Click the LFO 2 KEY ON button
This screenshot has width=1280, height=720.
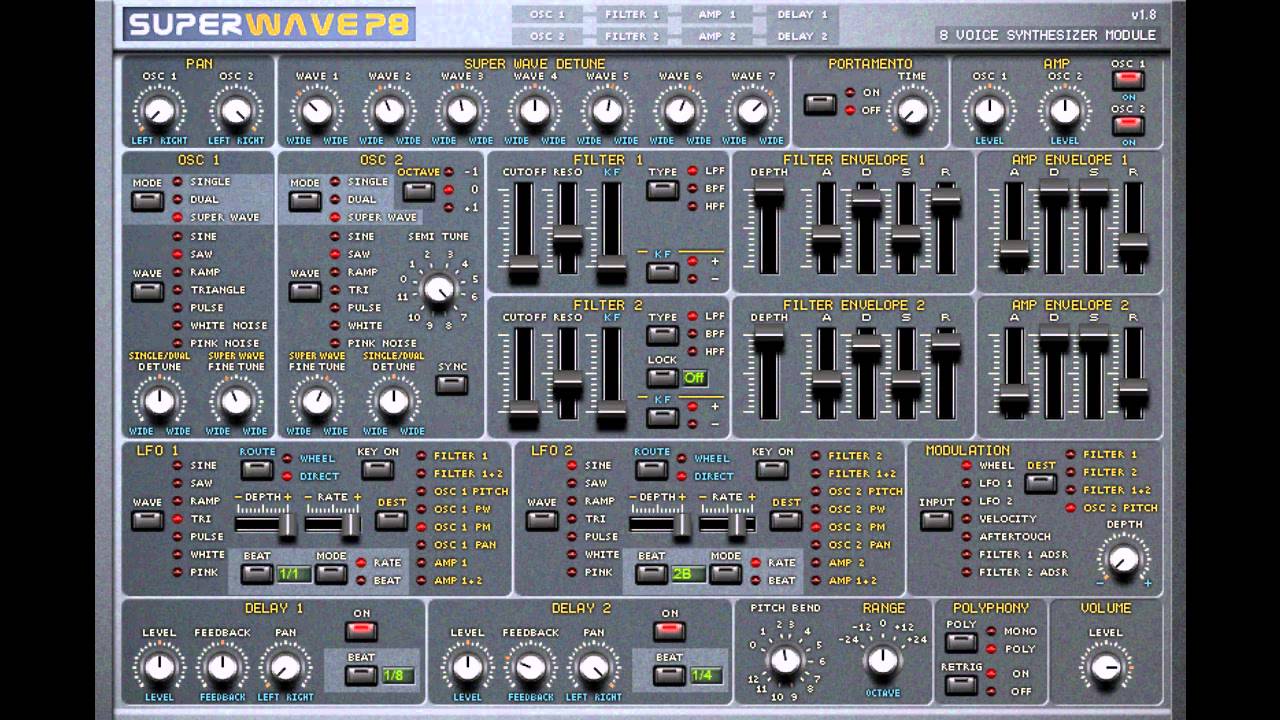(772, 470)
